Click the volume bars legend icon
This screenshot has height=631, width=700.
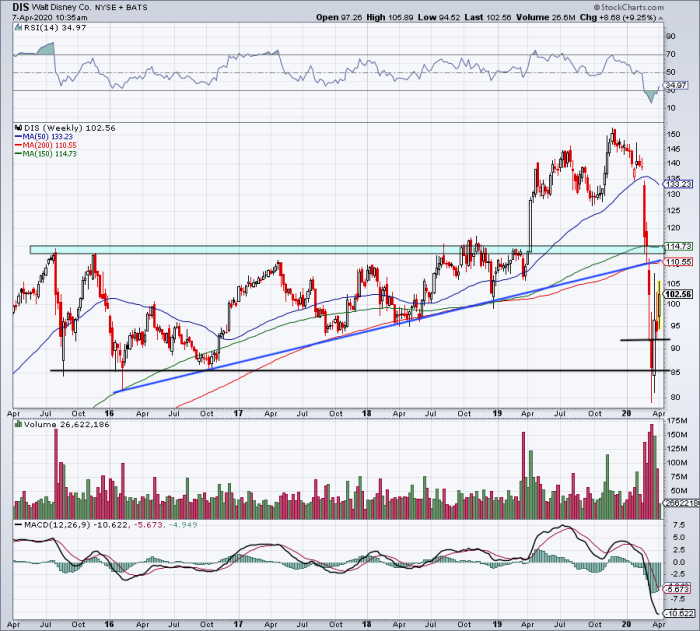click(18, 425)
